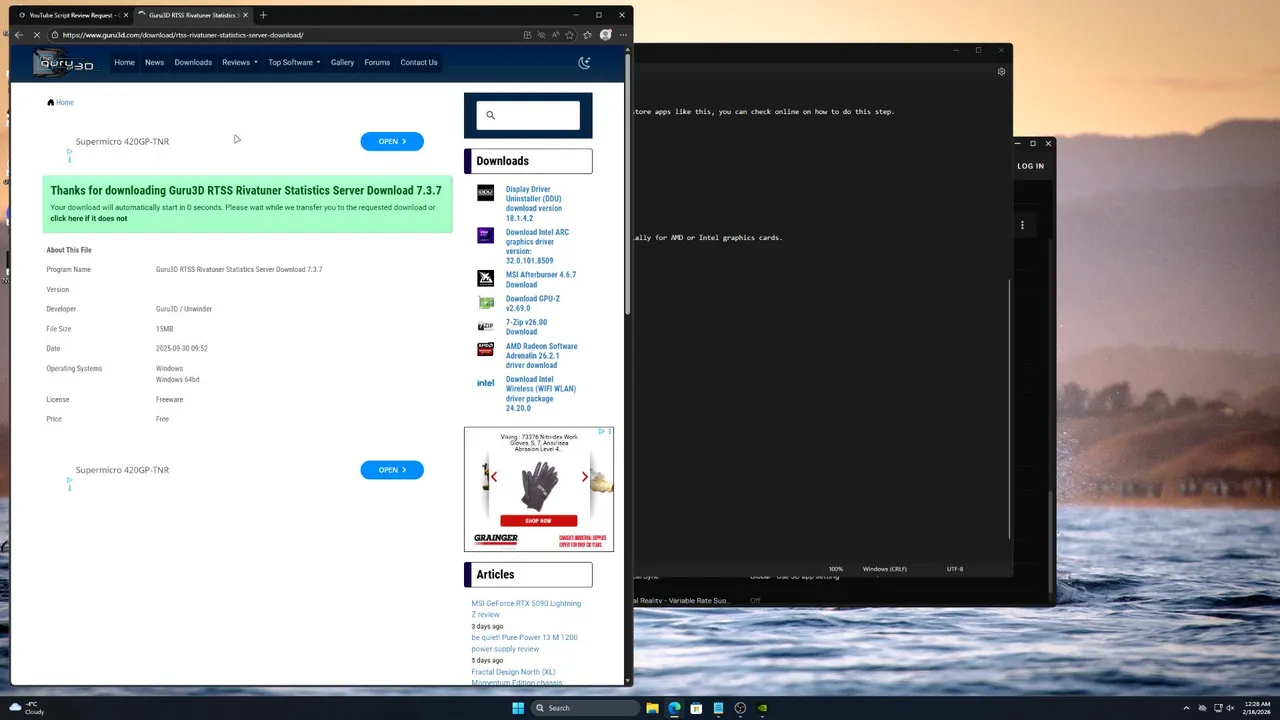Viewport: 1280px width, 720px height.
Task: Expand the Top Software dropdown menu
Action: pyautogui.click(x=294, y=62)
